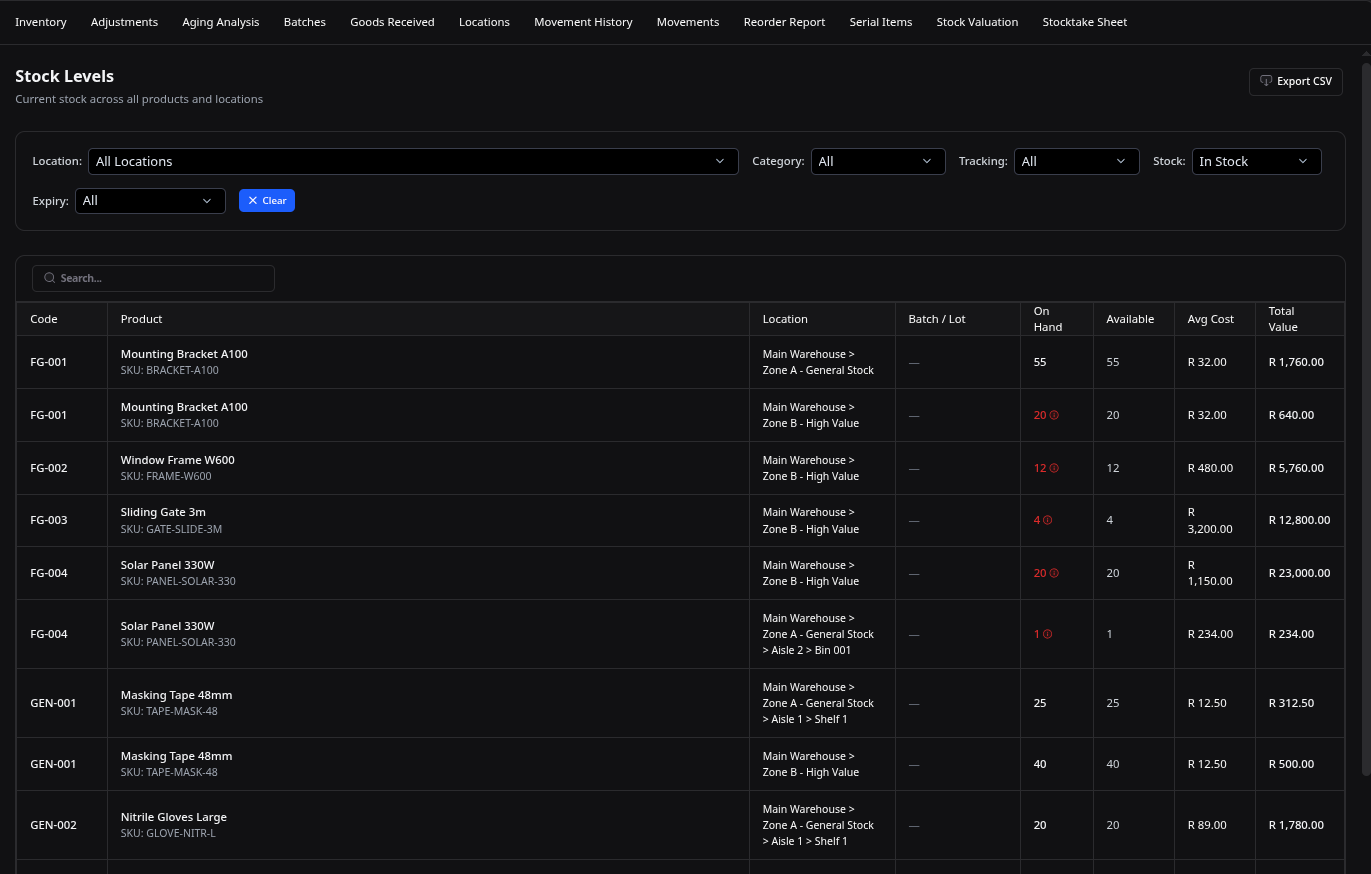
Task: Expand the Tracking filter dropdown
Action: pos(1076,161)
